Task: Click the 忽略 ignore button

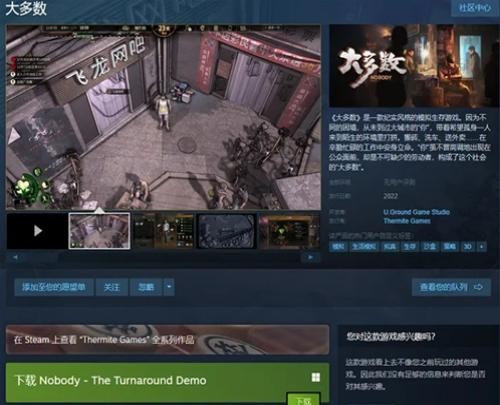Action: 146,287
